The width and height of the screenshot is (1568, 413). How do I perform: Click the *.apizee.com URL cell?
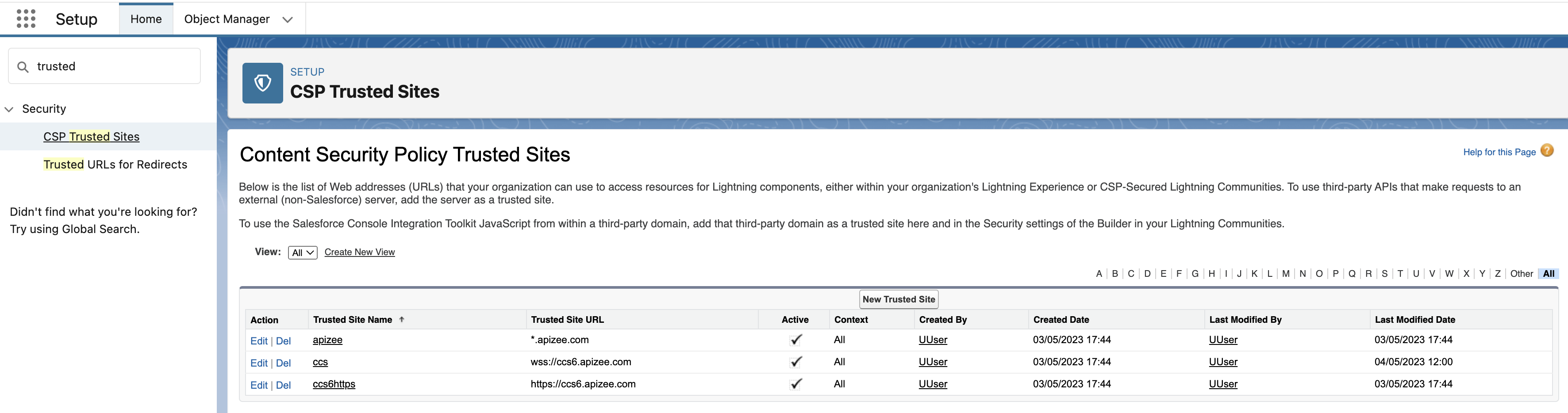(559, 340)
